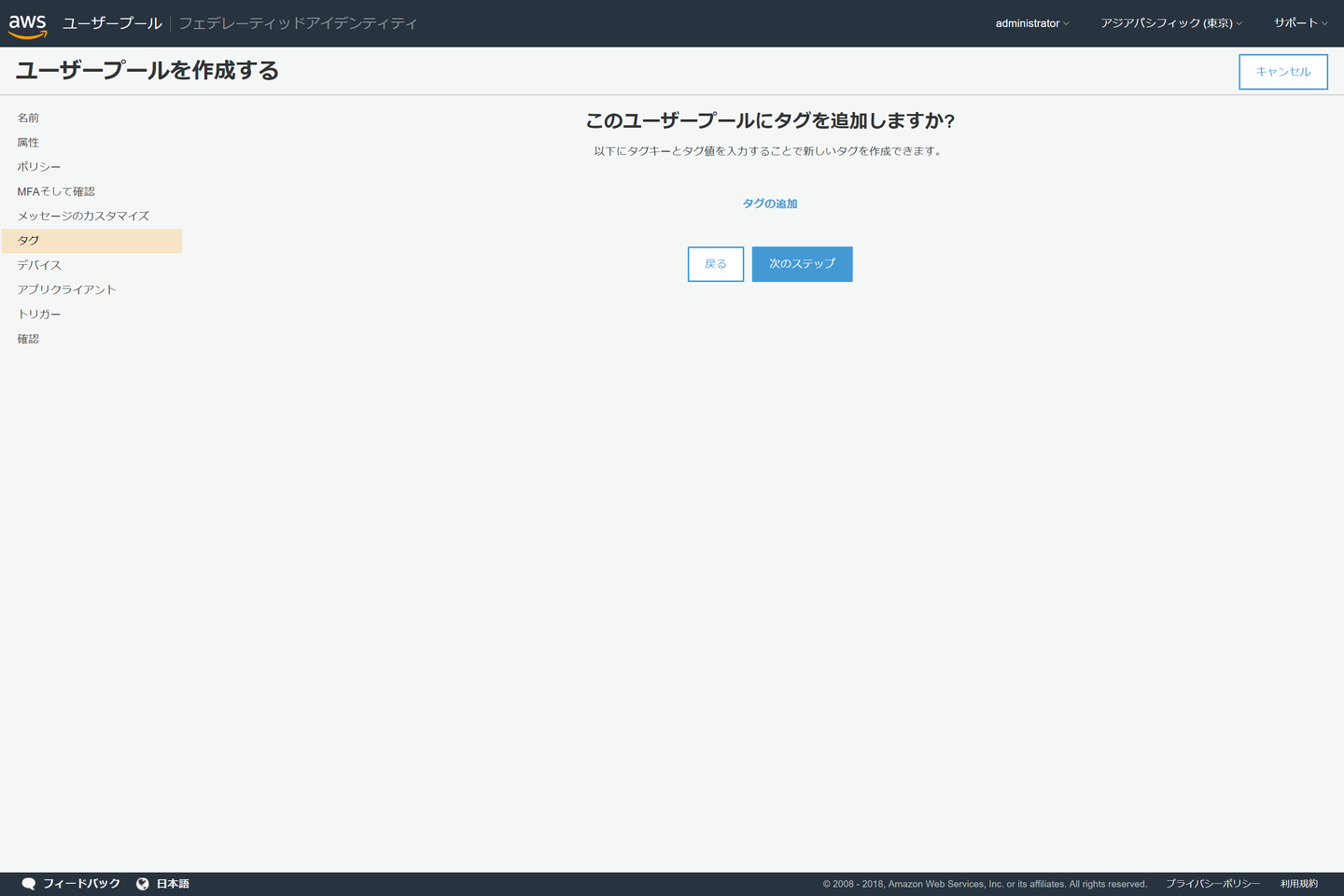The image size is (1344, 896).
Task: Go to the トリガー step
Action: pyautogui.click(x=39, y=315)
